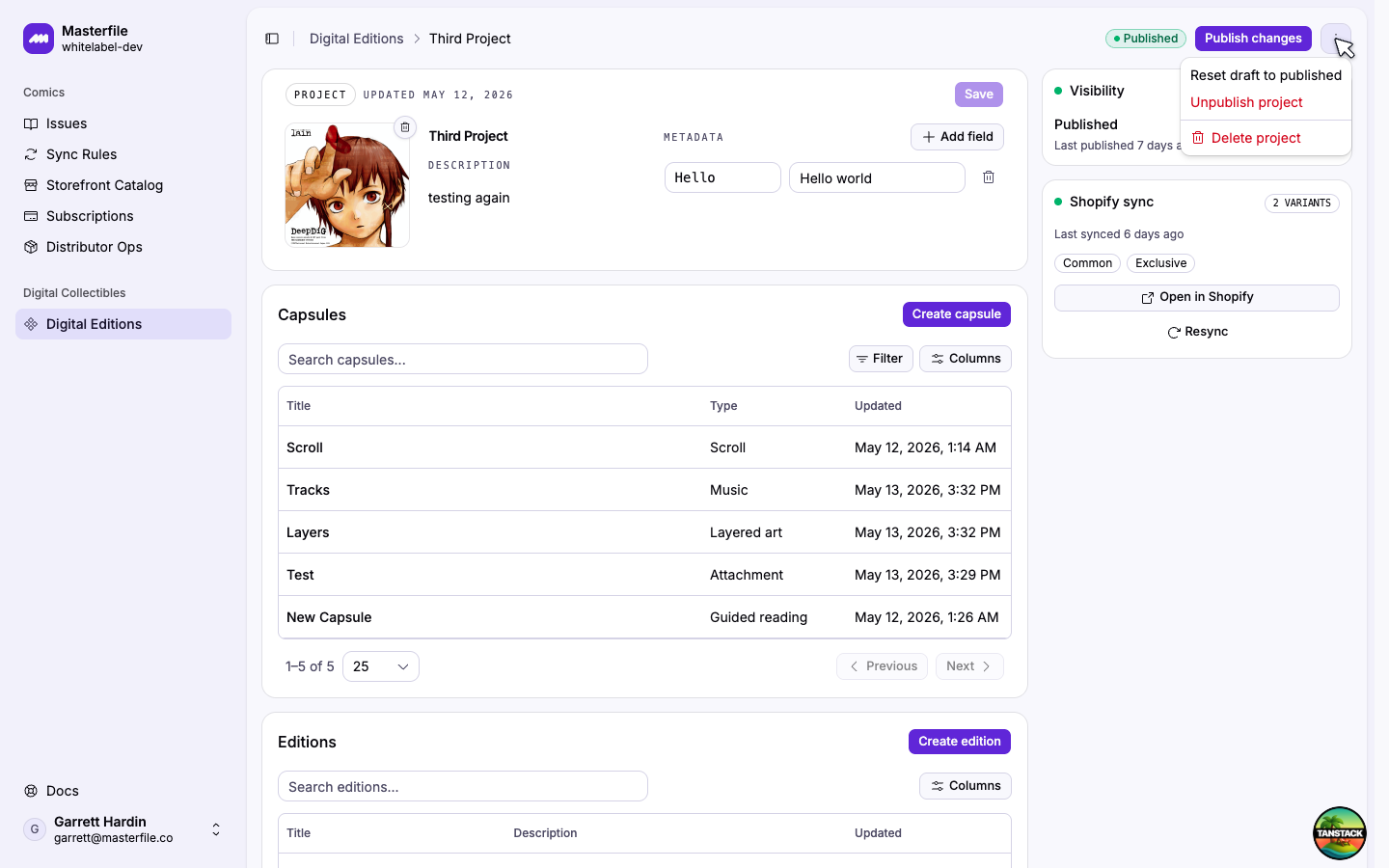This screenshot has height=868, width=1389.
Task: Open the Tracks capsule row
Action: tap(644, 490)
